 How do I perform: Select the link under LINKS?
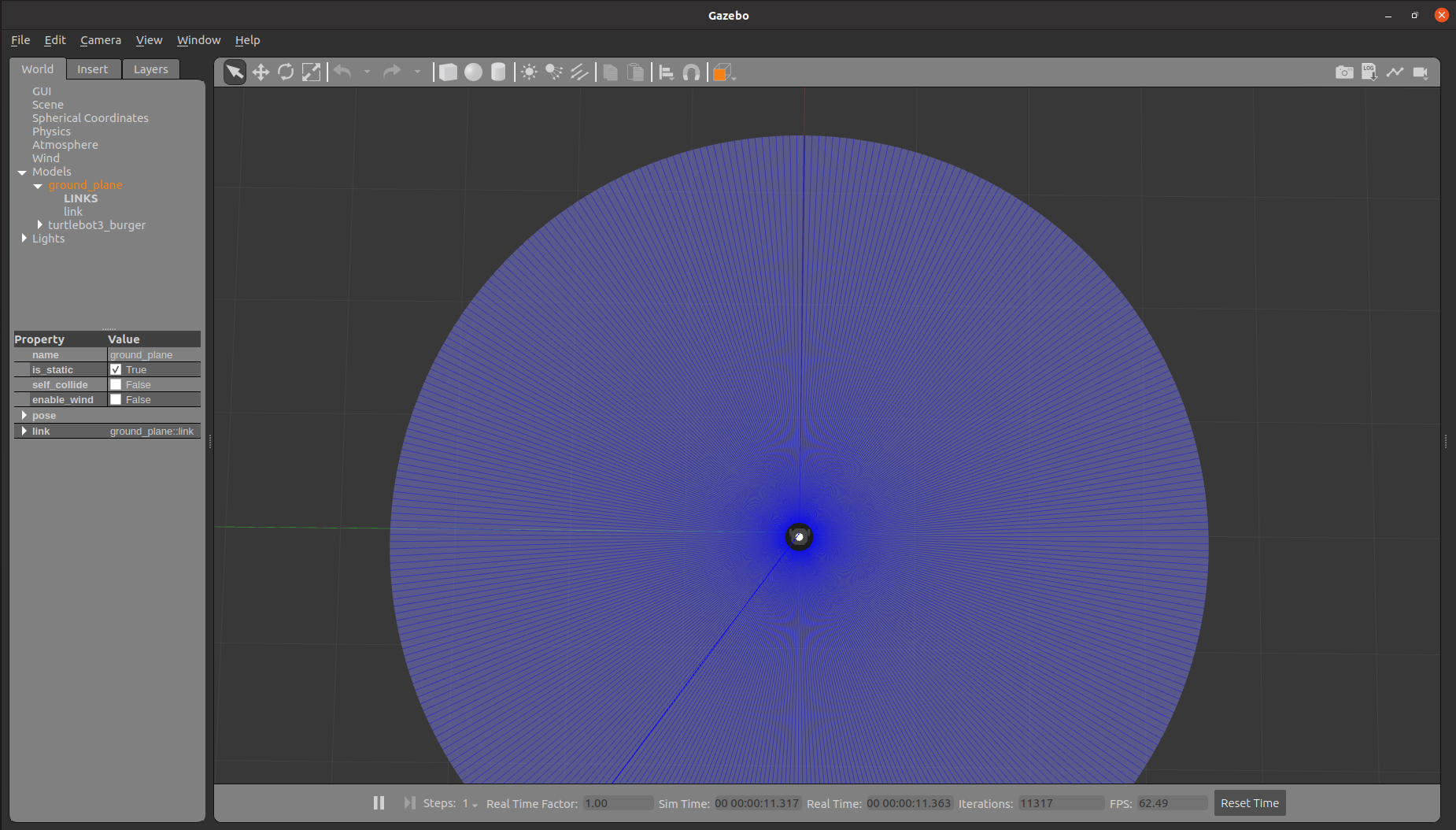click(x=73, y=212)
